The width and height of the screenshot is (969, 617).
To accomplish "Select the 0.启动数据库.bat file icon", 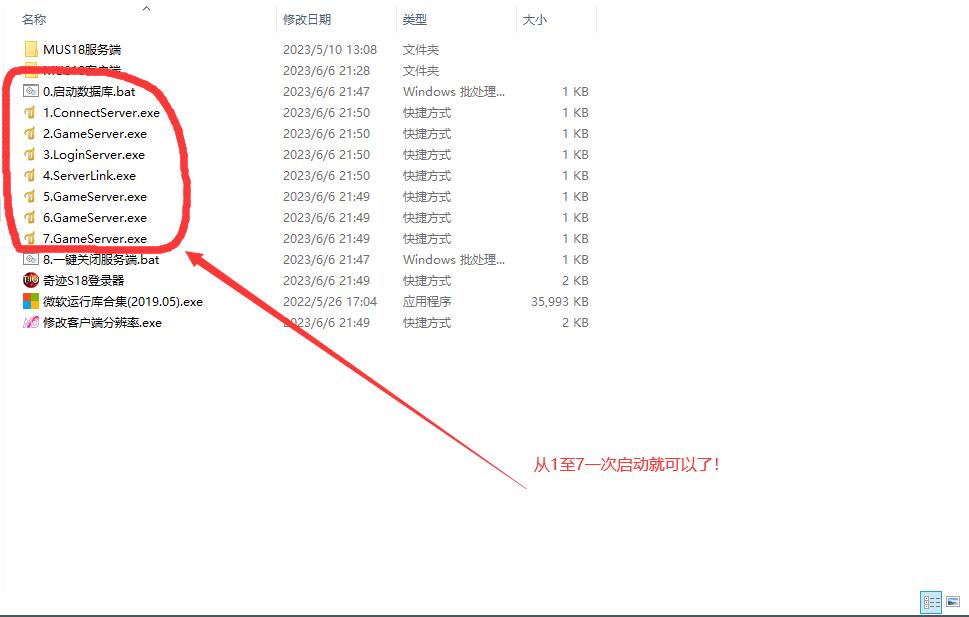I will [30, 91].
